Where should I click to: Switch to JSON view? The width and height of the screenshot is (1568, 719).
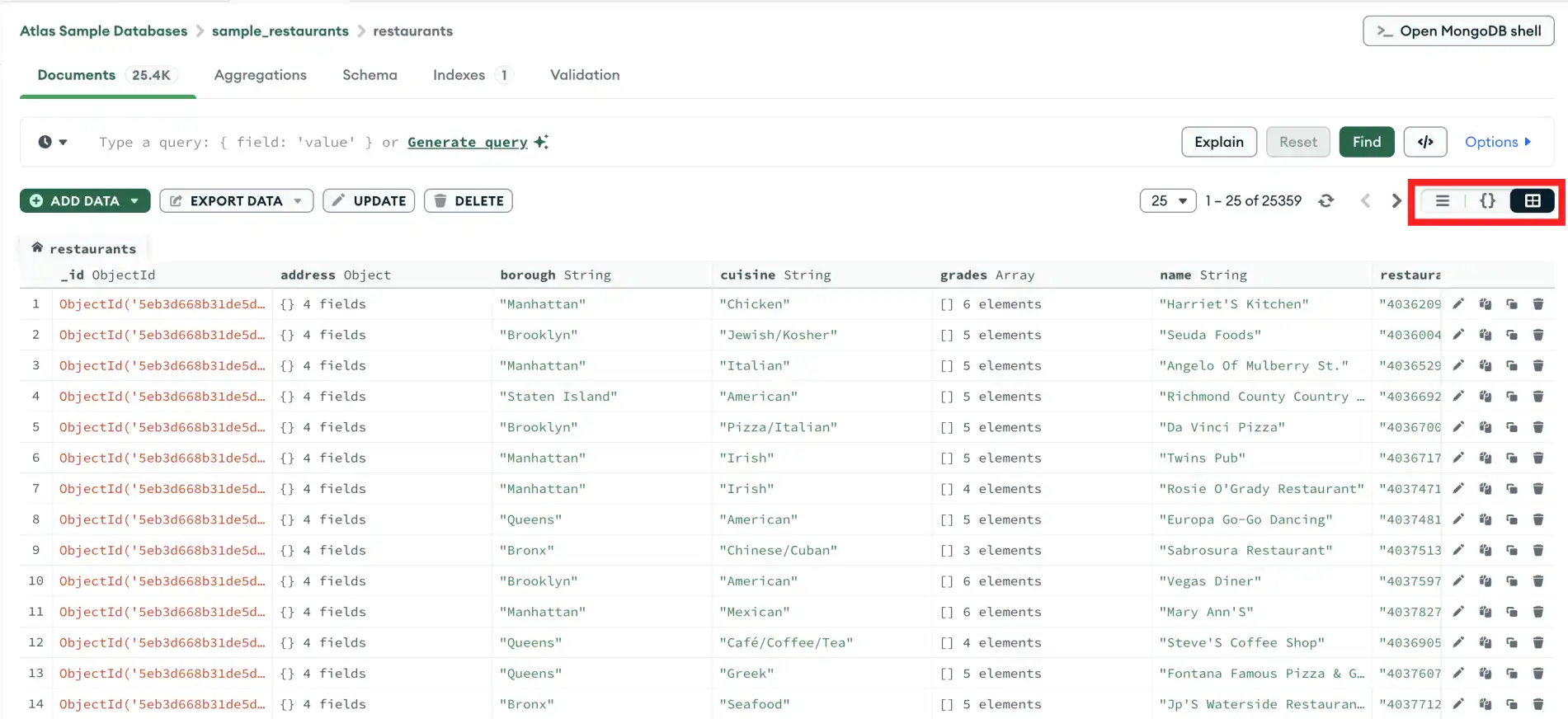point(1487,201)
